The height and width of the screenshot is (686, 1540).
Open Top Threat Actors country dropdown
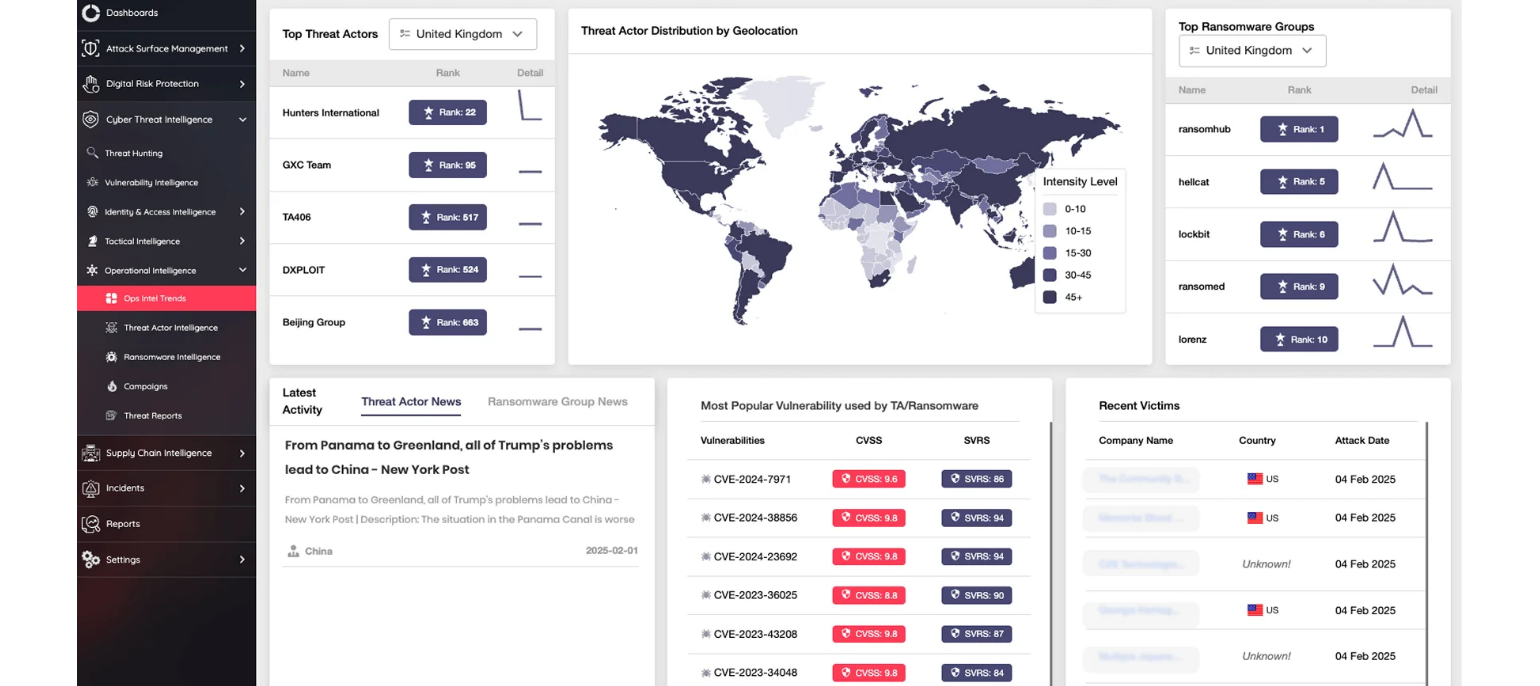[462, 34]
